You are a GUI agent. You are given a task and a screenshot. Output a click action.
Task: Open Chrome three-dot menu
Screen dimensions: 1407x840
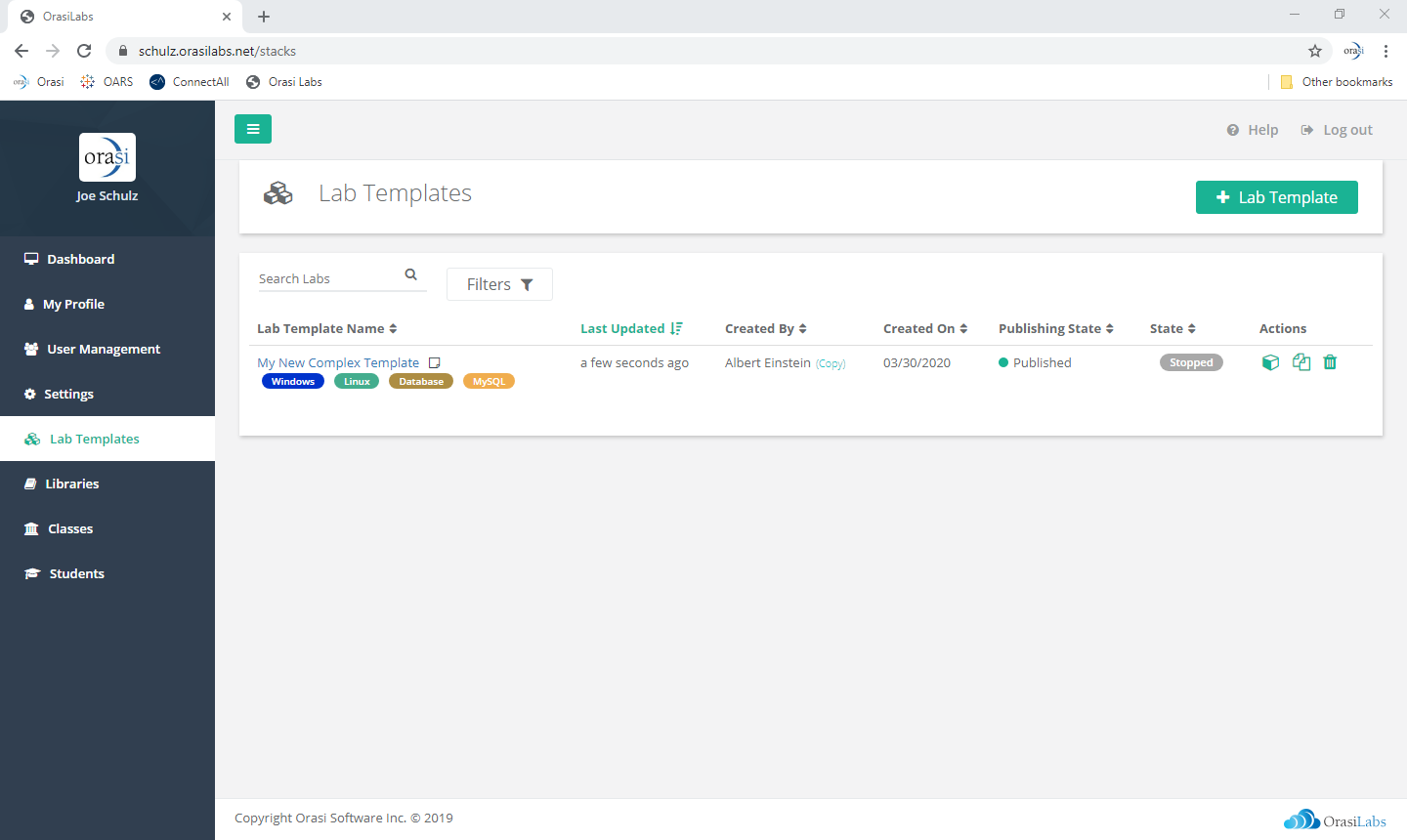pos(1386,51)
